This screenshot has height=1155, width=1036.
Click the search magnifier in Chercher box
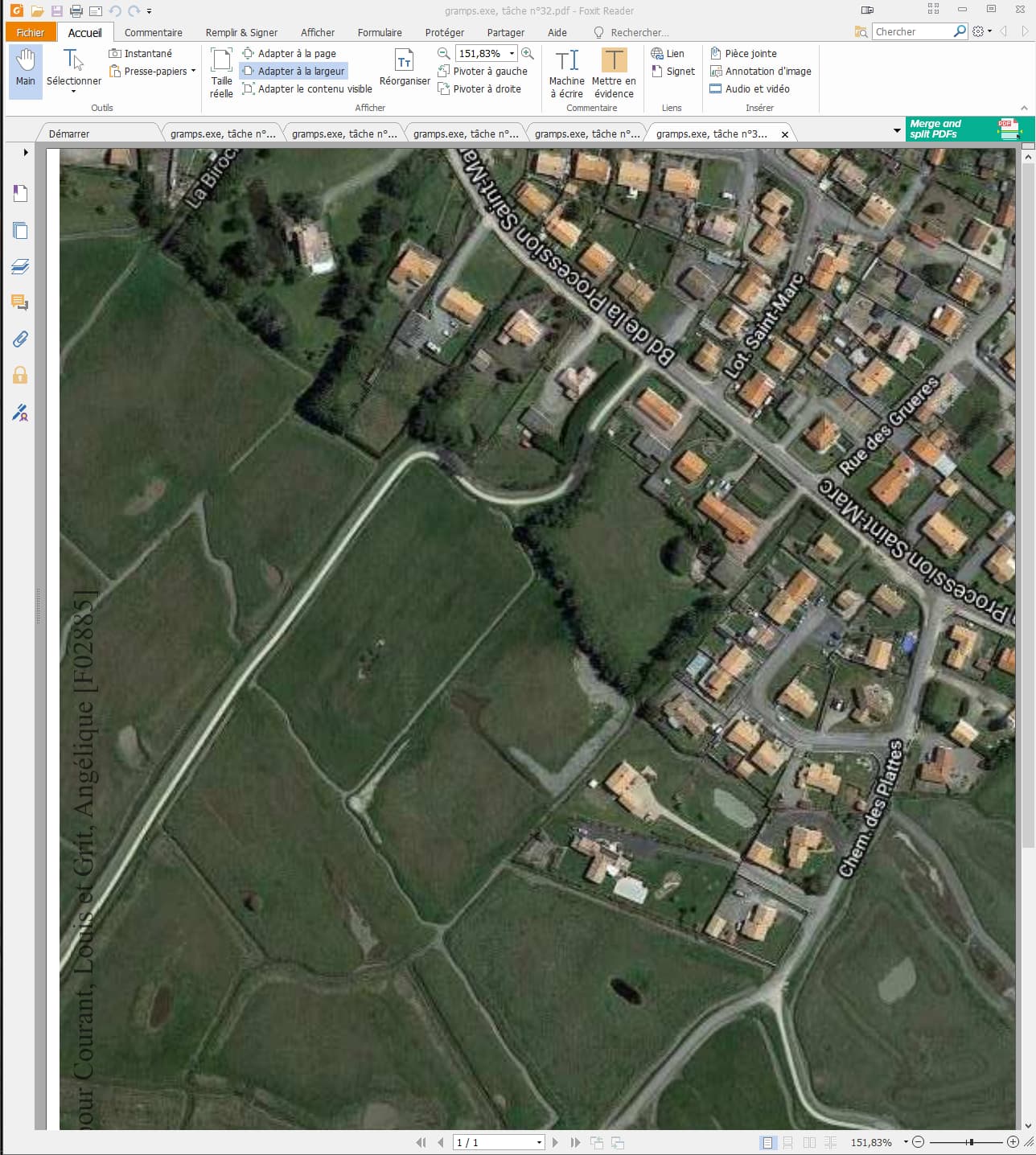[960, 31]
